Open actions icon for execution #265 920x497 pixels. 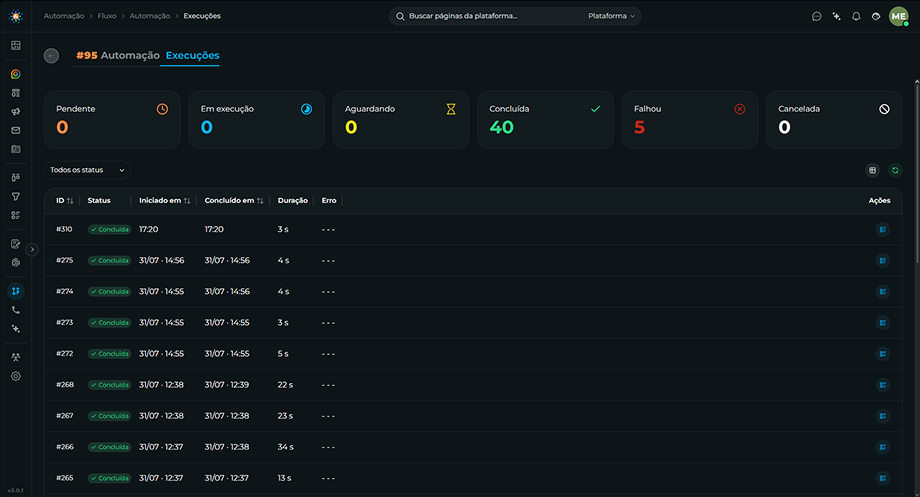882,478
